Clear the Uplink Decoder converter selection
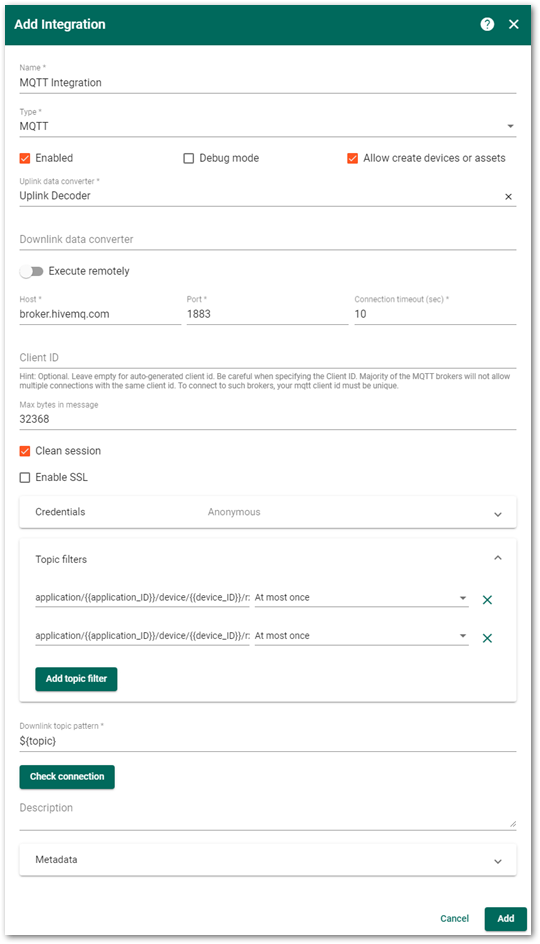The width and height of the screenshot is (540, 944). 508,197
